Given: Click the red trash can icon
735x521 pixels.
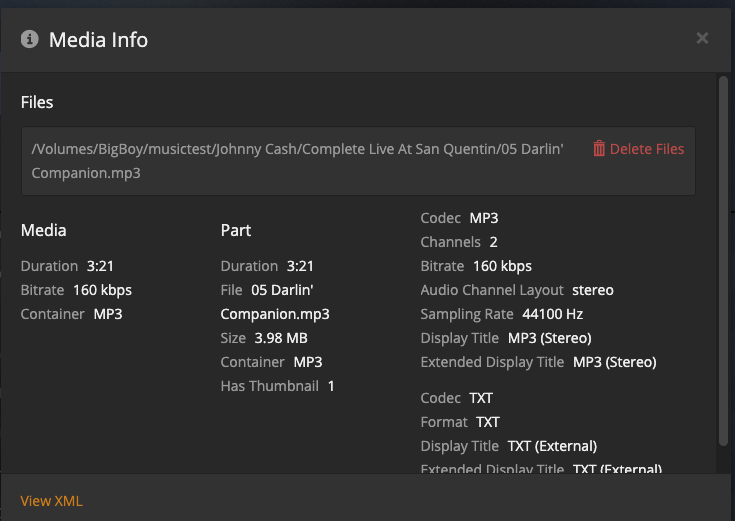Looking at the screenshot, I should [599, 149].
